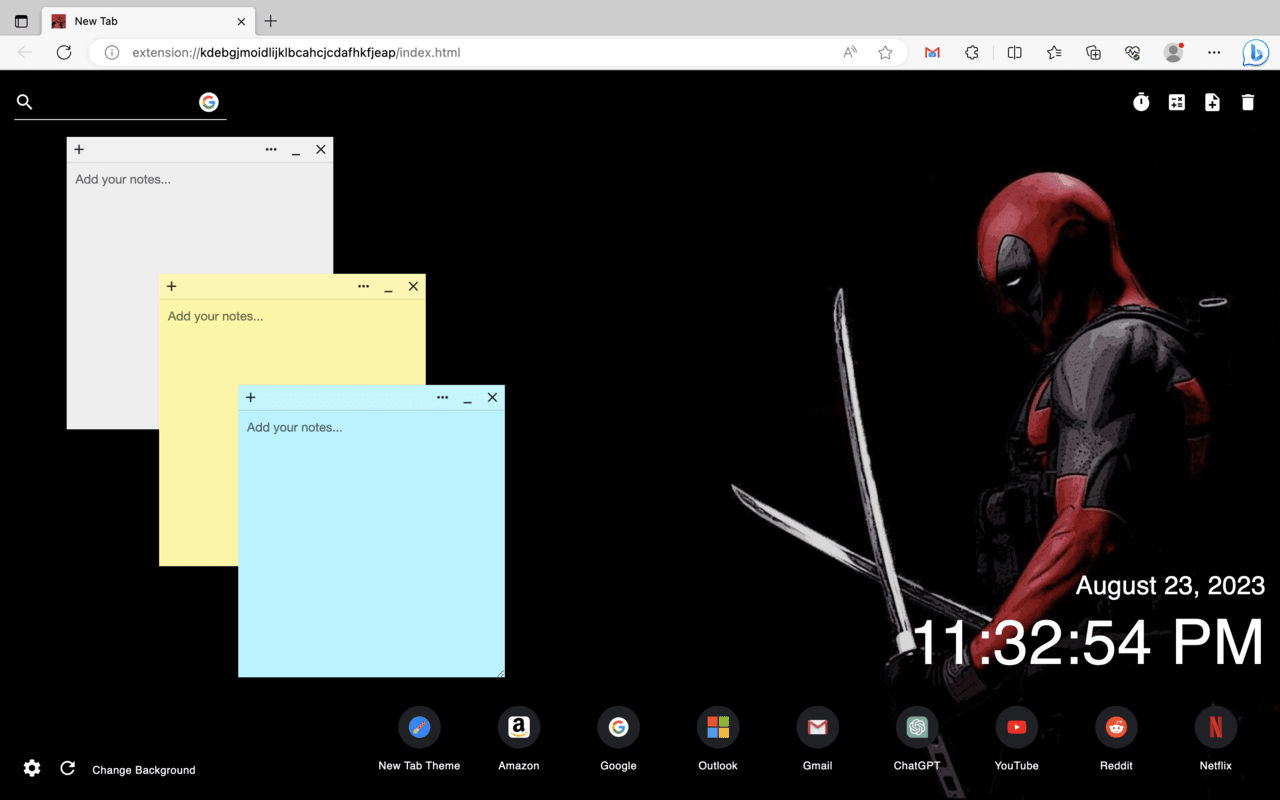Viewport: 1280px width, 800px height.
Task: Open the timer tool icon
Action: [x=1141, y=102]
